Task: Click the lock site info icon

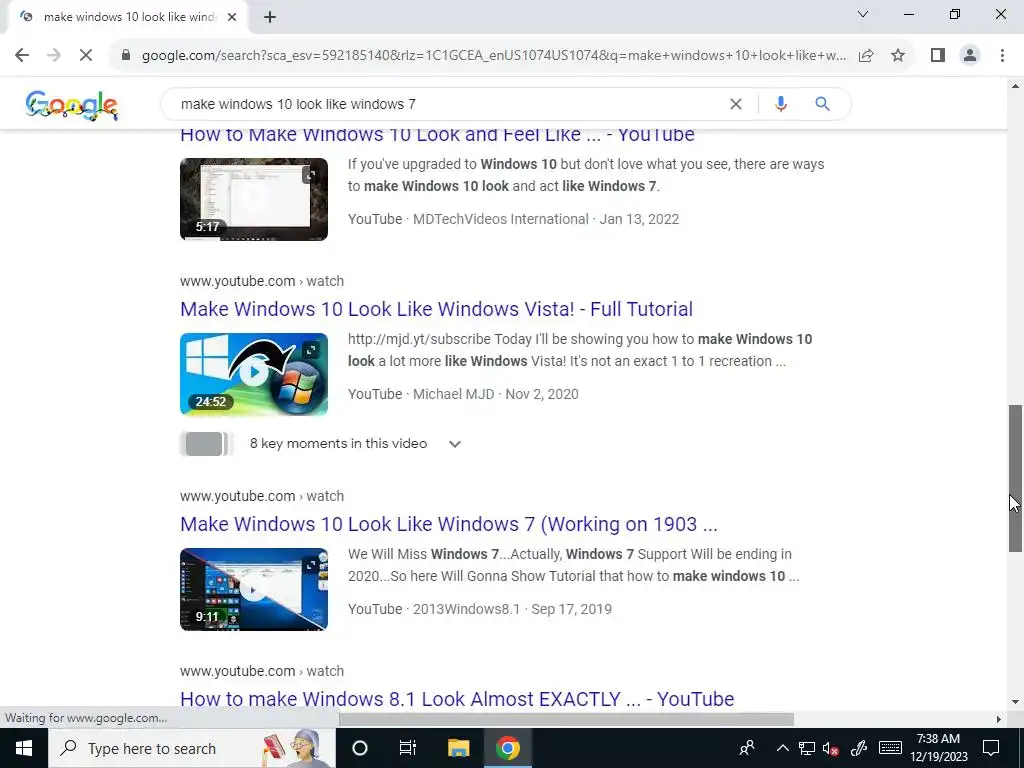Action: point(126,56)
